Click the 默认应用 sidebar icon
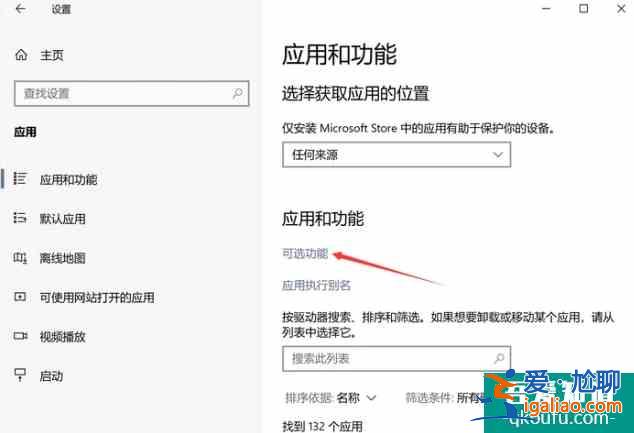Viewport: 634px width, 433px height. tap(20, 218)
